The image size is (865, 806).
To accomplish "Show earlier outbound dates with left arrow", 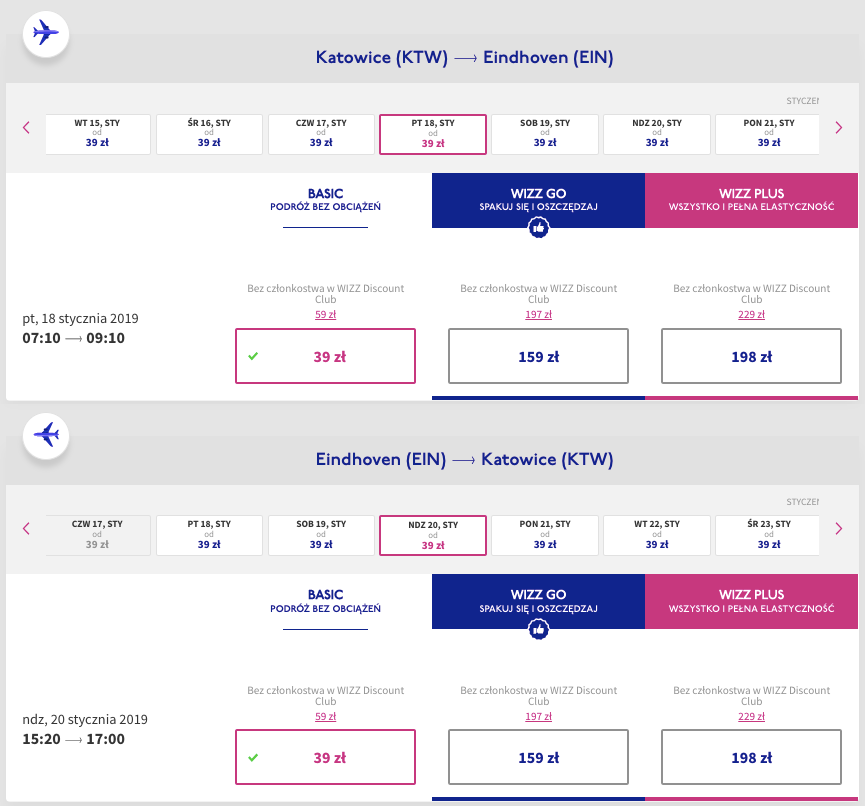I will tap(27, 127).
